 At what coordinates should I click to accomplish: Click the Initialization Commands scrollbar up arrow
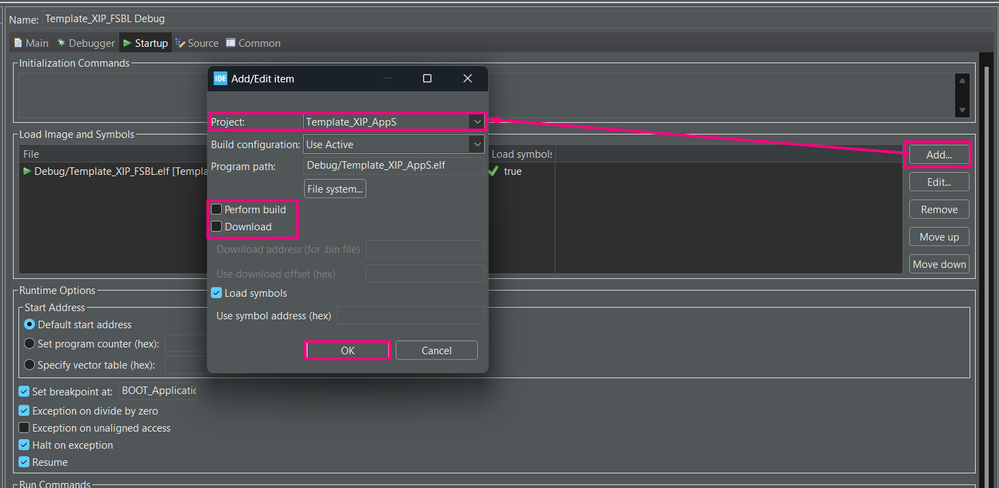pos(962,80)
